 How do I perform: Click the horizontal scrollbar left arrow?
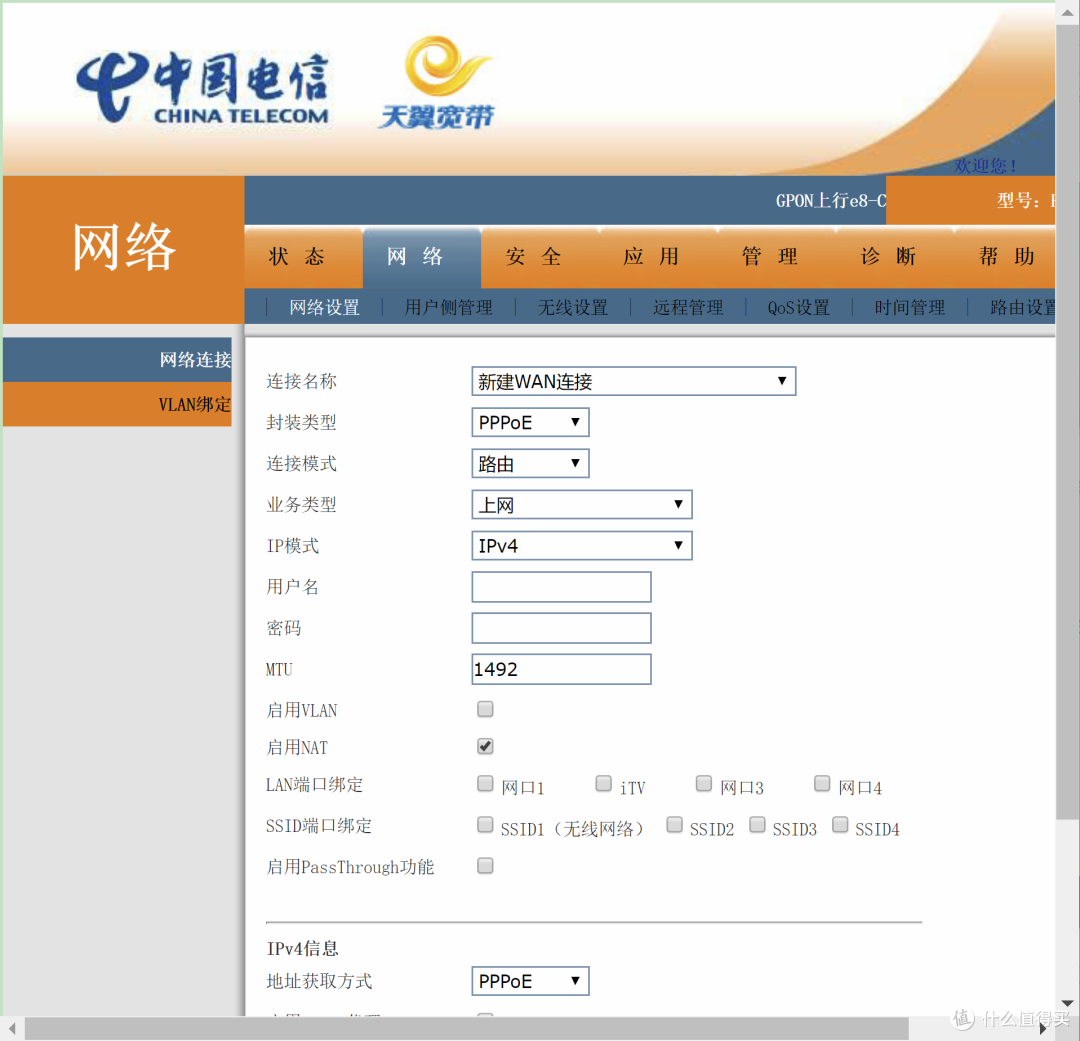click(12, 1028)
